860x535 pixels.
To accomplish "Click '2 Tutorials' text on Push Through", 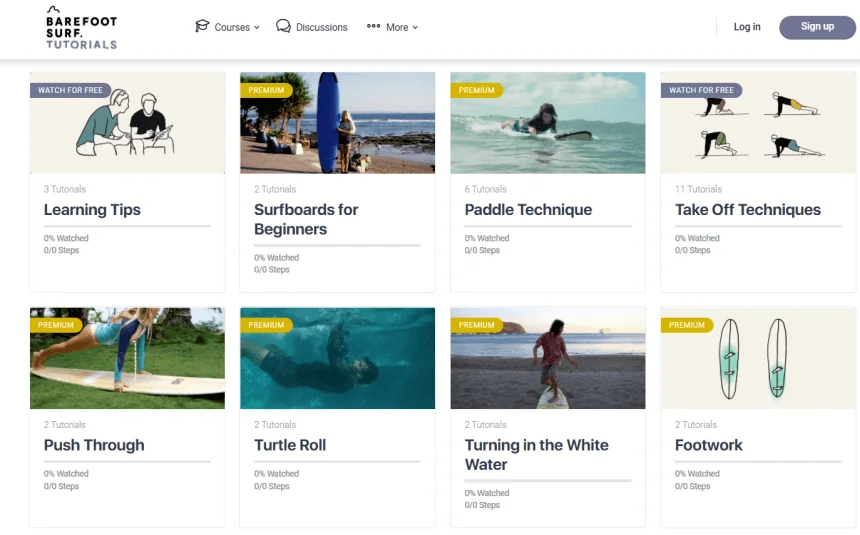I will pos(65,425).
